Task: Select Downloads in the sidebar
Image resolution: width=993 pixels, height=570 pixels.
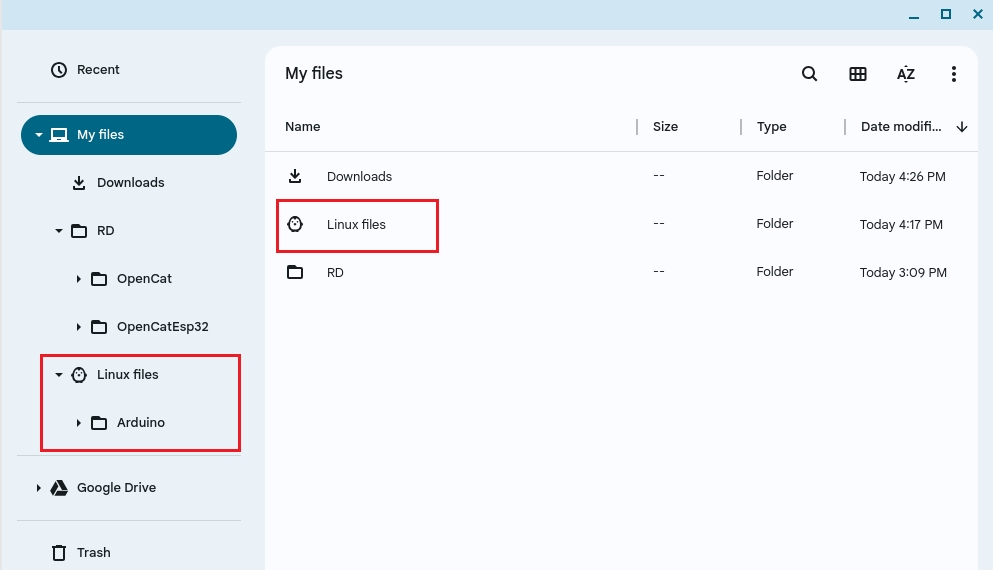Action: (130, 183)
